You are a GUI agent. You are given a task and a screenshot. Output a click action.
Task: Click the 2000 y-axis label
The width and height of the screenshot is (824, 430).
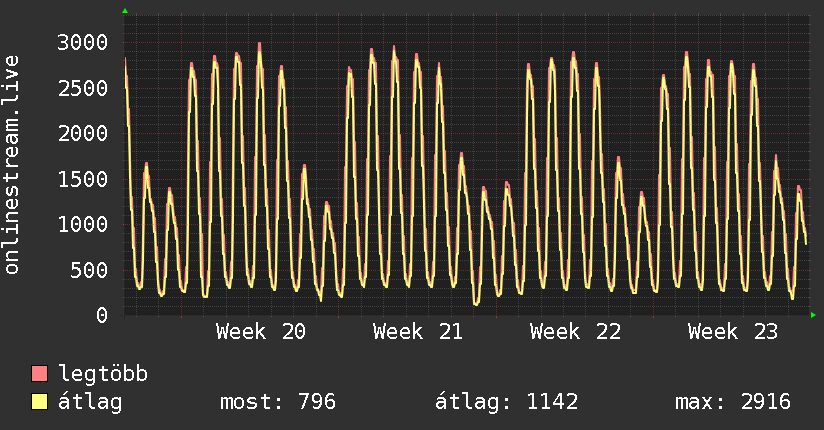pyautogui.click(x=83, y=134)
